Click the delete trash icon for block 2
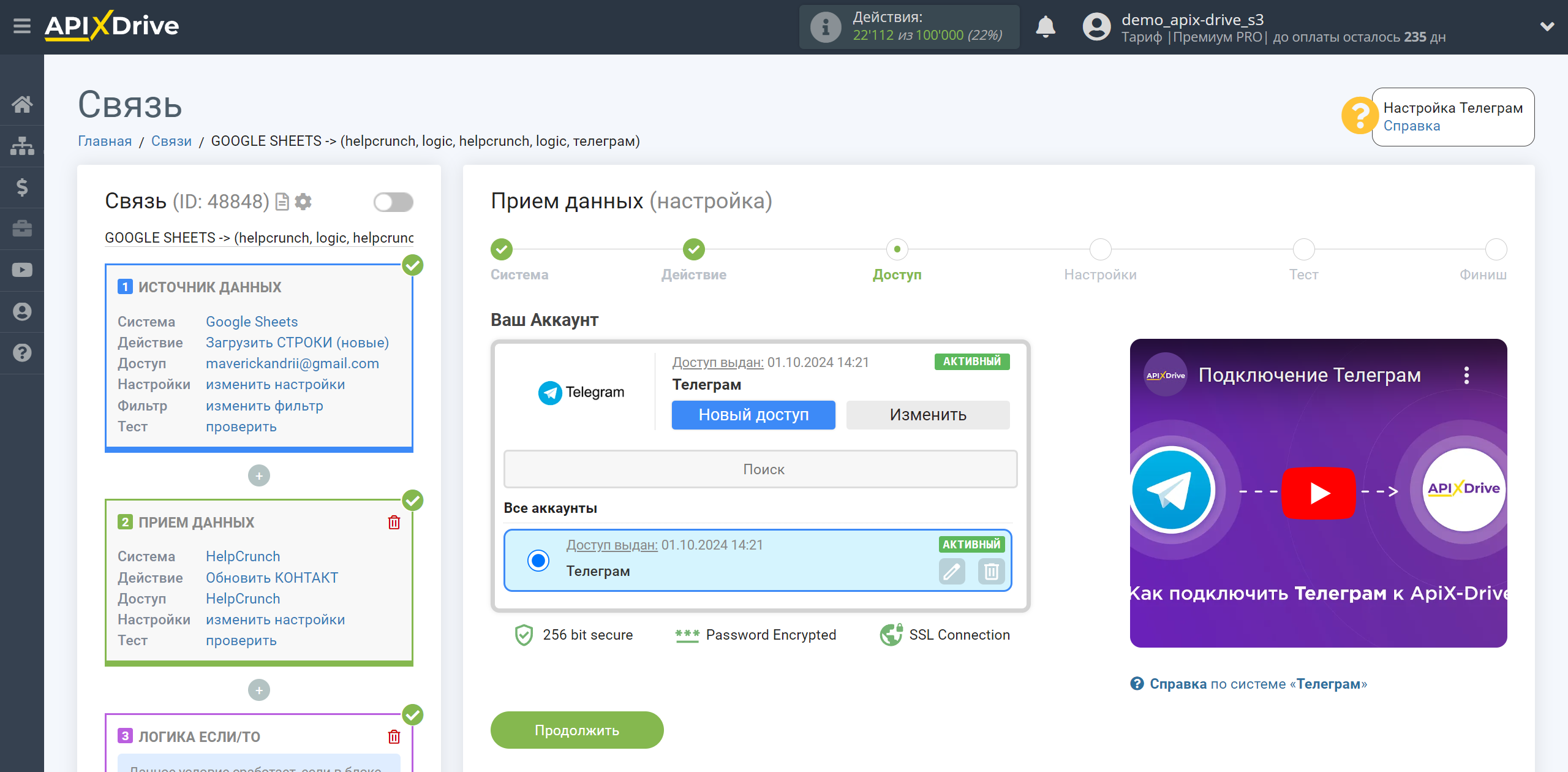Screen dimensions: 1568x772 click(395, 522)
